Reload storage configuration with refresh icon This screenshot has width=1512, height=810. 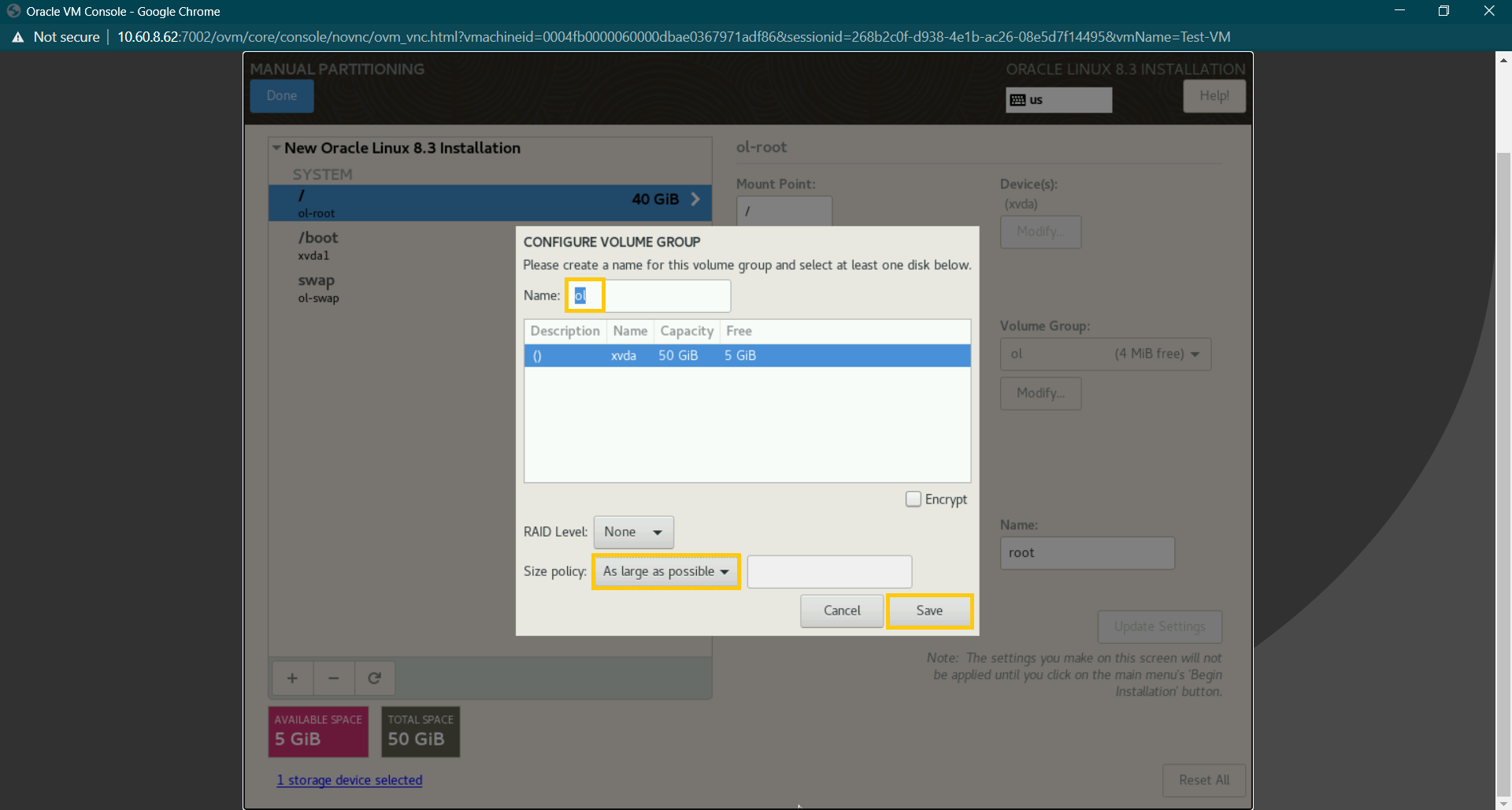click(375, 678)
